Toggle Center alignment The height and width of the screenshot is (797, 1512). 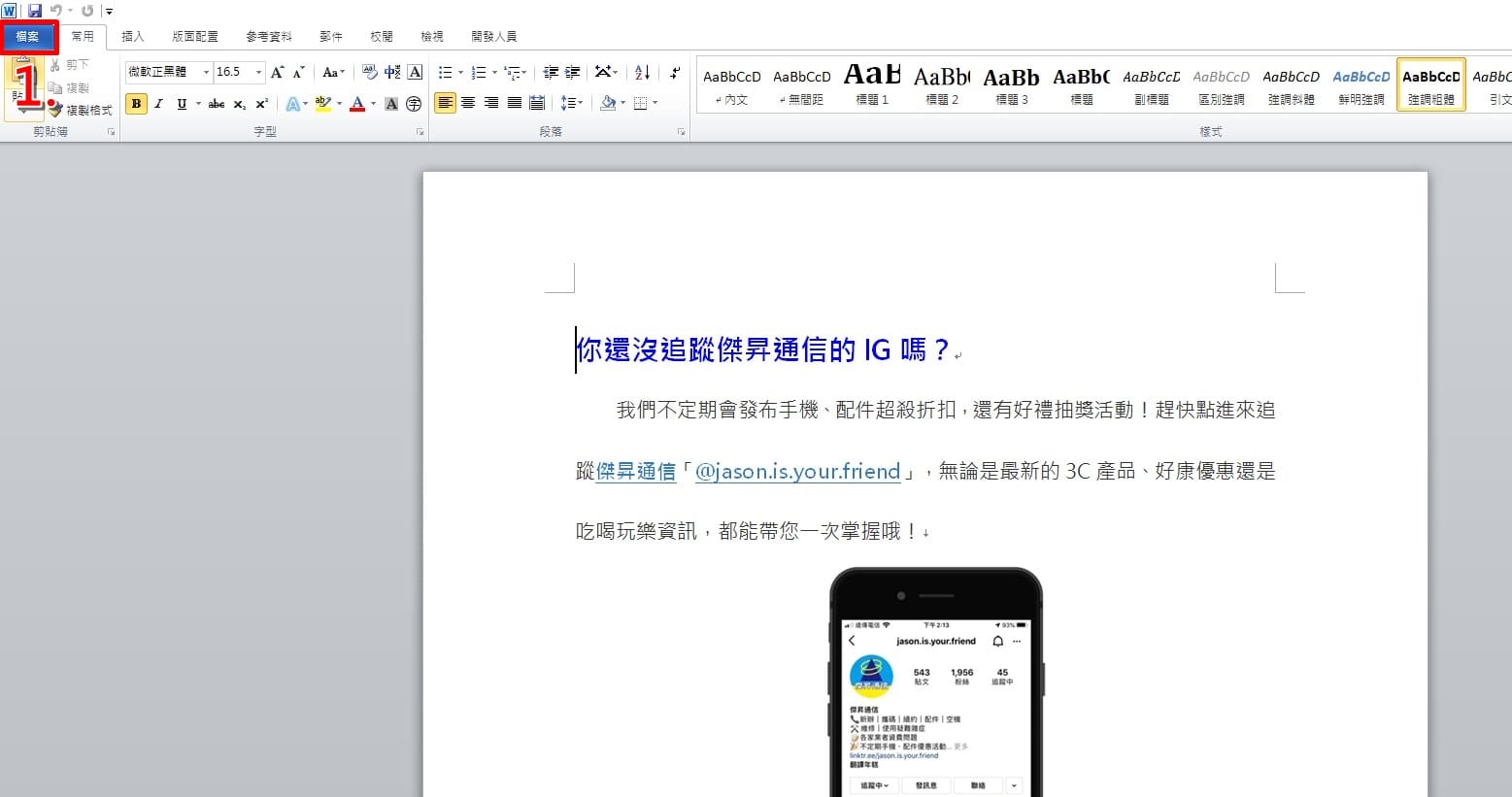468,103
